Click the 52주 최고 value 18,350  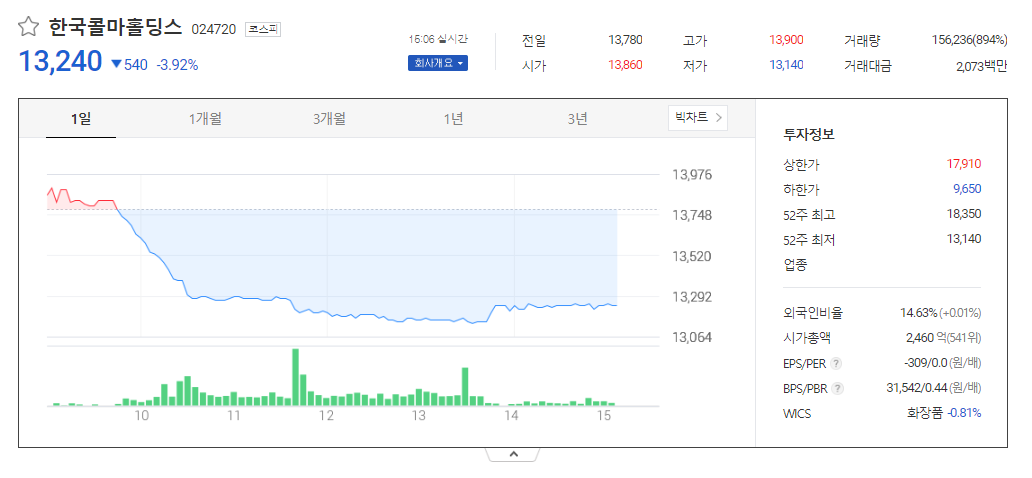click(964, 214)
